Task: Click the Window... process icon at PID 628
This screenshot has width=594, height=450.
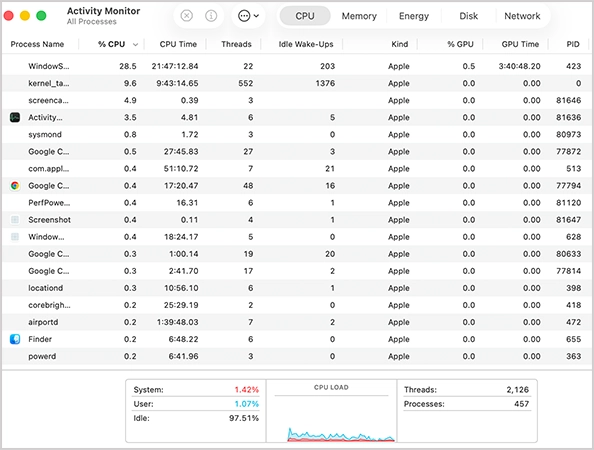Action: pos(15,237)
